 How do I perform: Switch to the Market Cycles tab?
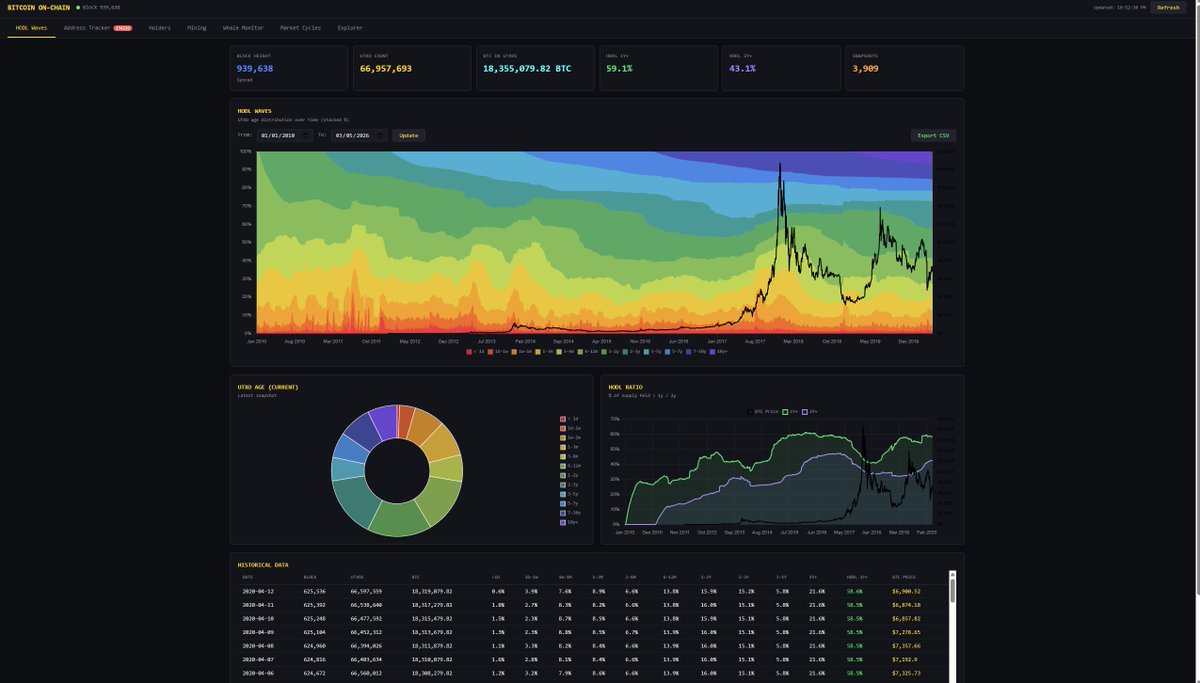pos(301,28)
